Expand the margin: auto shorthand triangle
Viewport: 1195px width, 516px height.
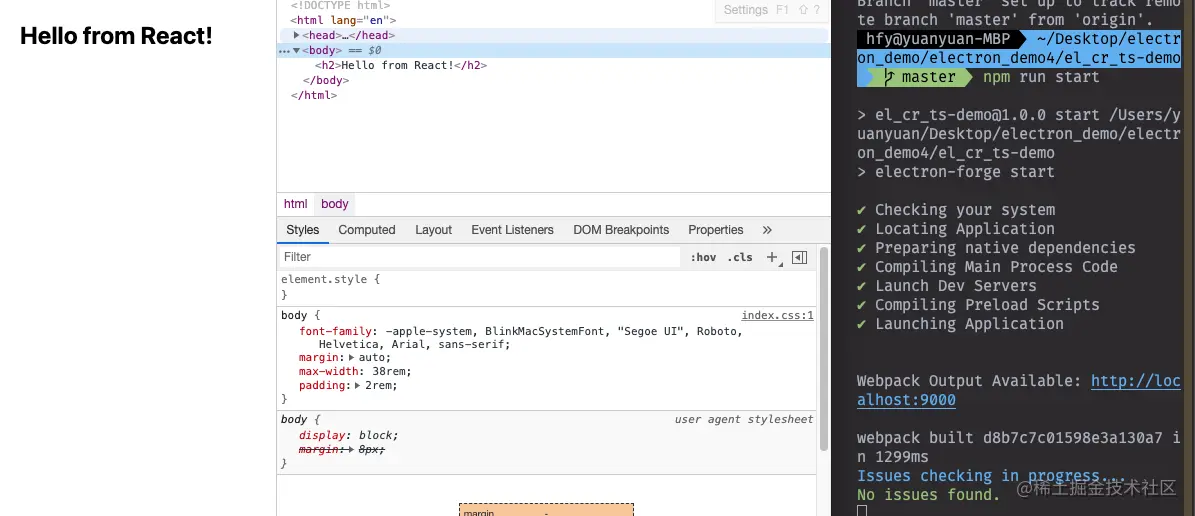(352, 357)
